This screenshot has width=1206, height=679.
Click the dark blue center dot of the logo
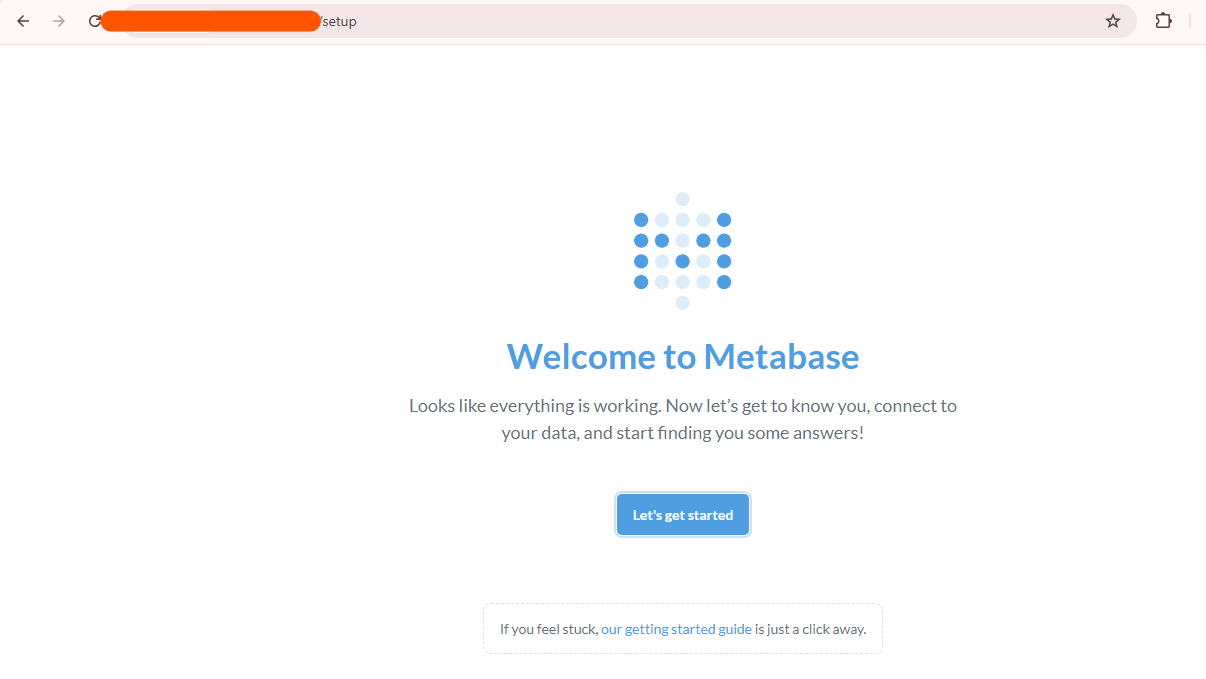(x=683, y=261)
